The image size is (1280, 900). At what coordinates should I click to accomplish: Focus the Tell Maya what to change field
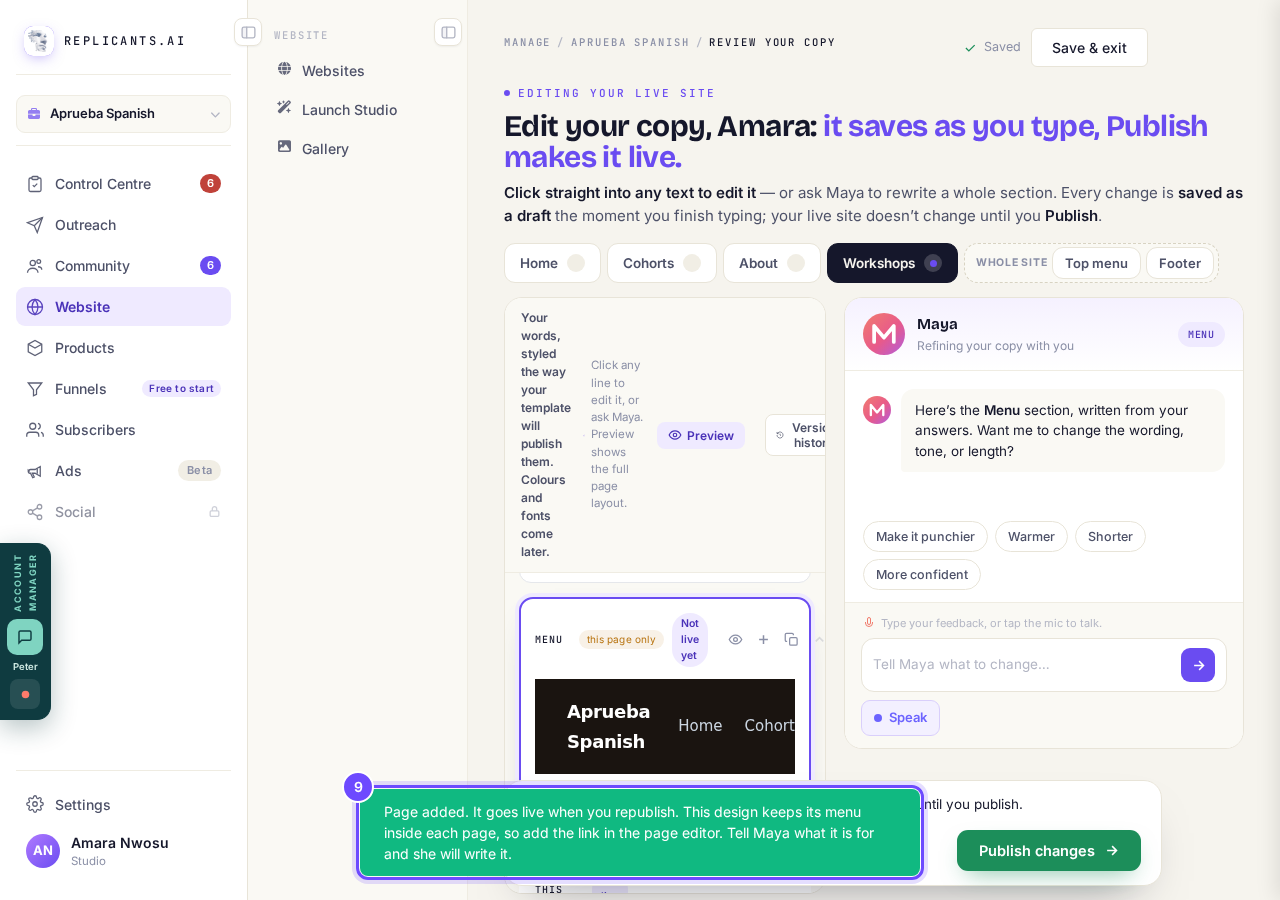point(1020,665)
